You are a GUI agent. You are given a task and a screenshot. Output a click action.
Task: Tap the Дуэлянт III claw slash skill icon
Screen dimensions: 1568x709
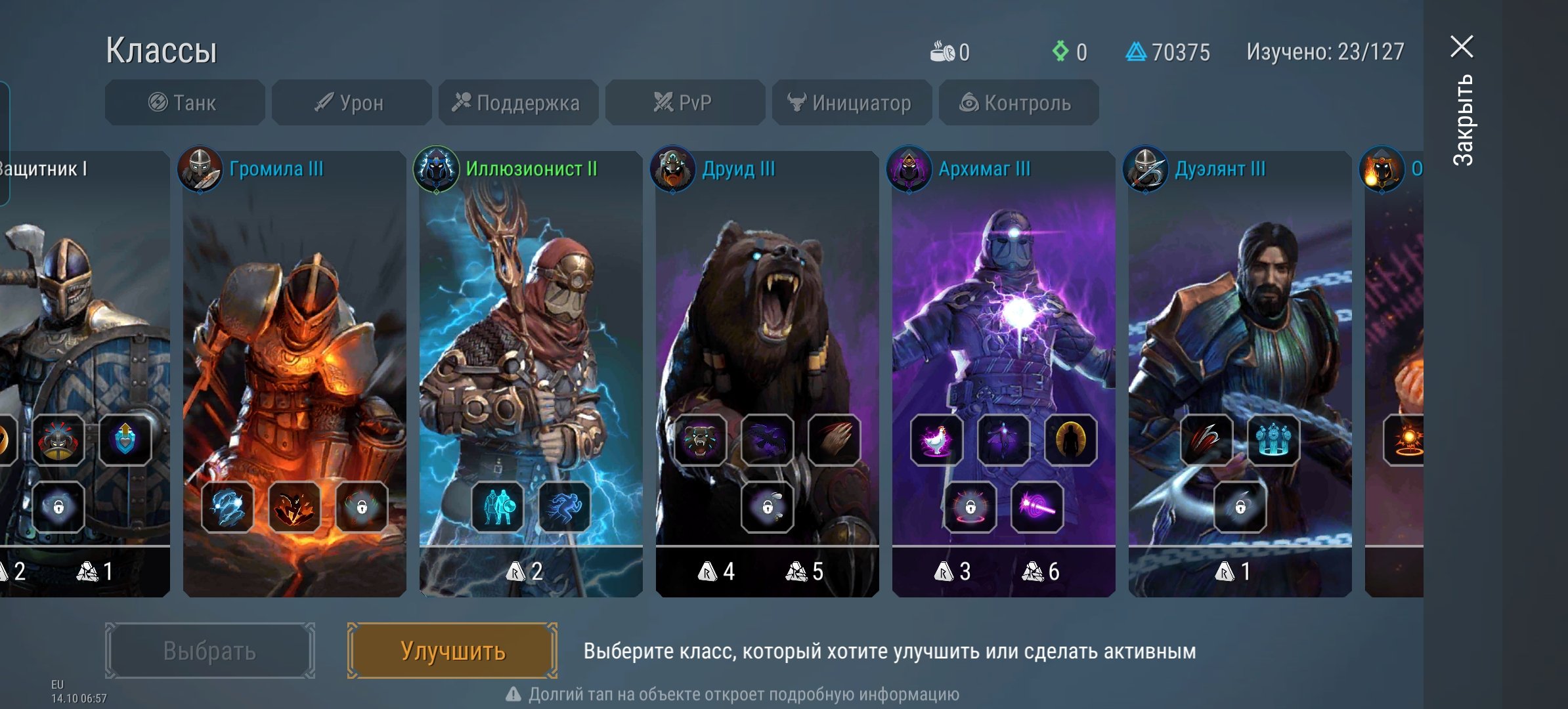point(1206,440)
